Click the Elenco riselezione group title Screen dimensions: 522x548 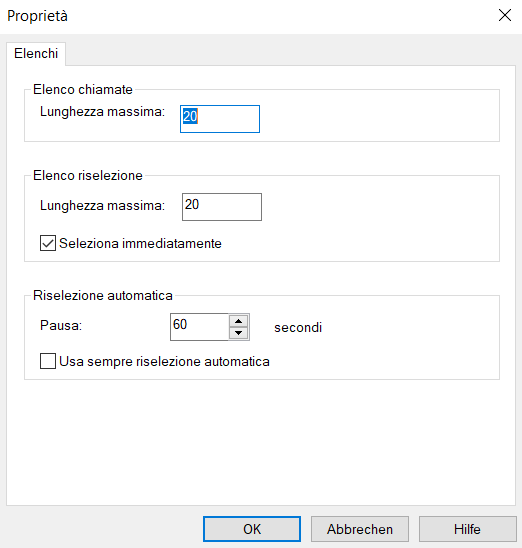(88, 175)
